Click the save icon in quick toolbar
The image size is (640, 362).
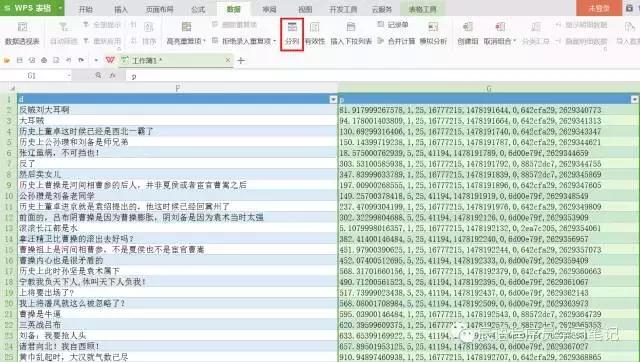[x=19, y=60]
